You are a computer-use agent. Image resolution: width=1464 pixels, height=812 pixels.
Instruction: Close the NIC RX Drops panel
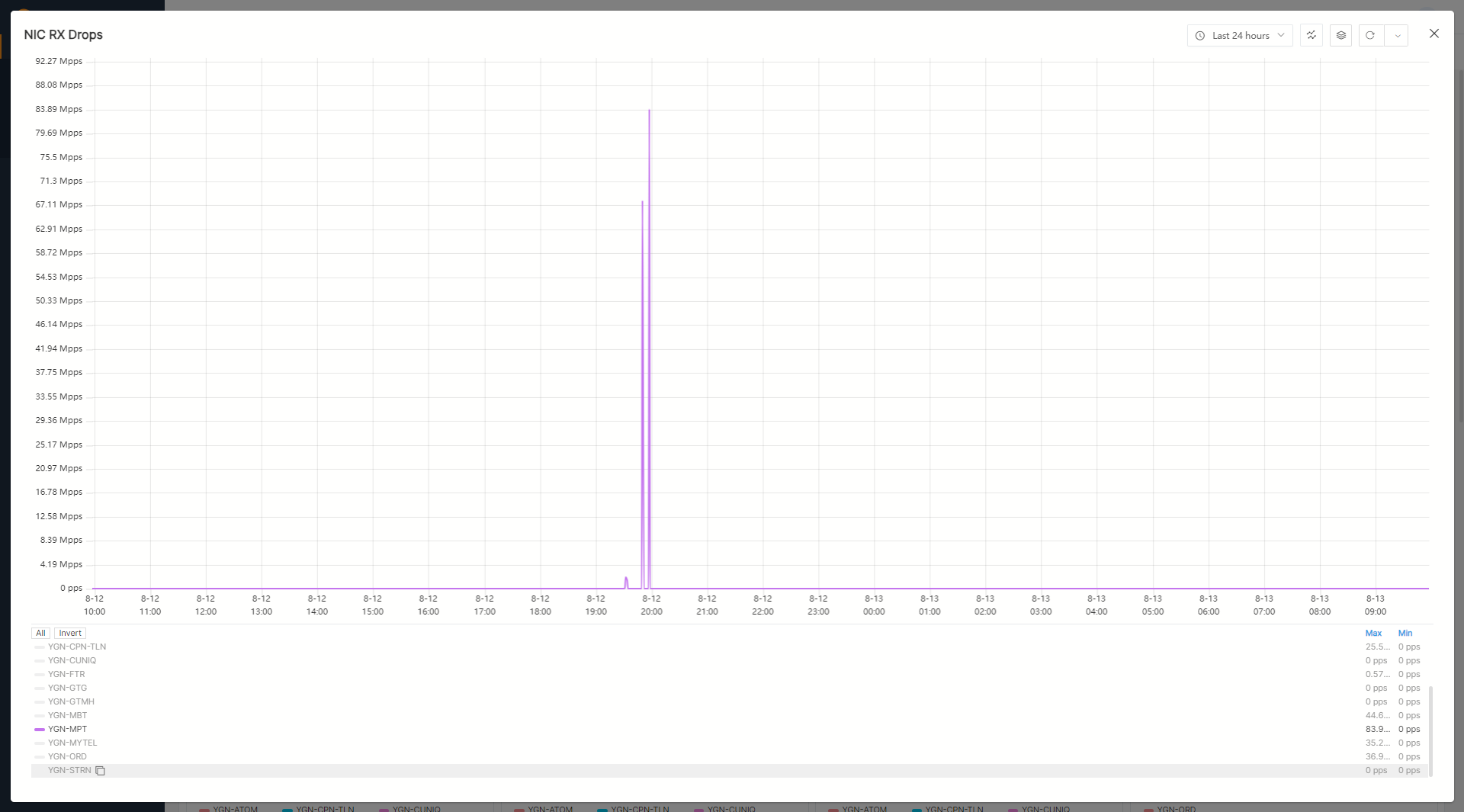(x=1433, y=34)
